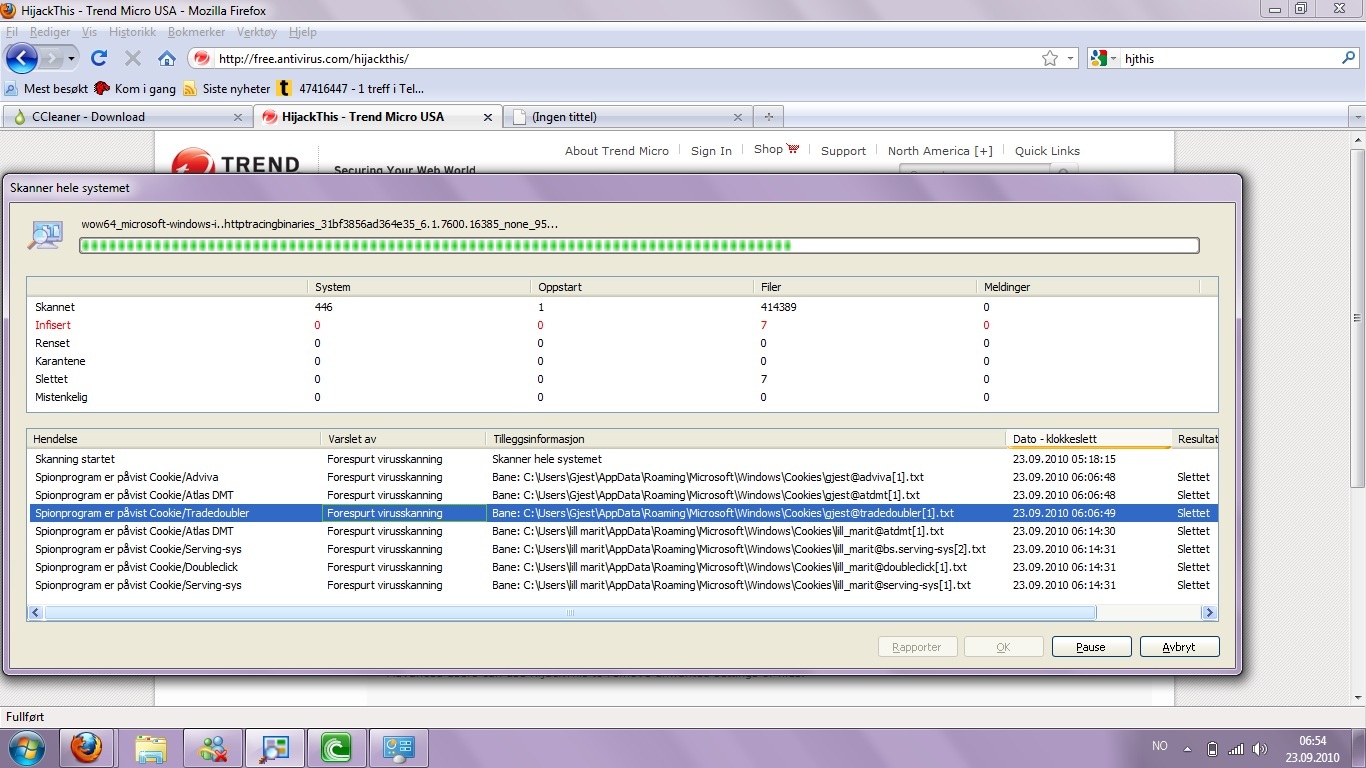Select the Cookie/Doubleclick event row
The height and width of the screenshot is (768, 1366).
click(622, 567)
